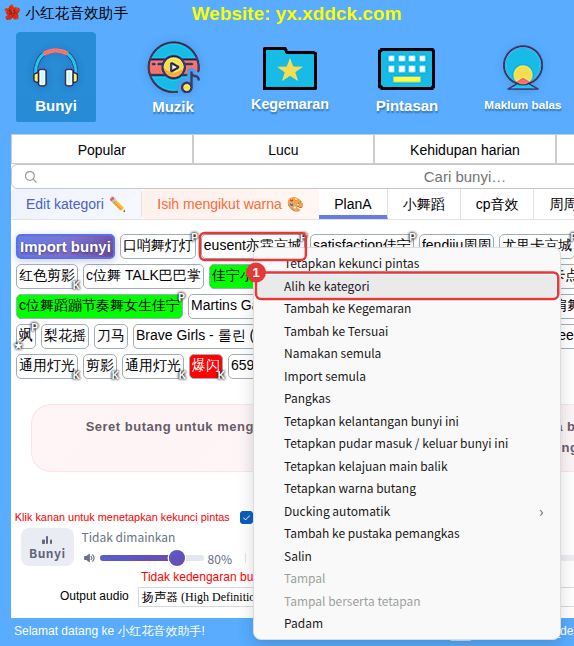
Task: Open the Maklum balas feedback section
Action: coord(522,78)
